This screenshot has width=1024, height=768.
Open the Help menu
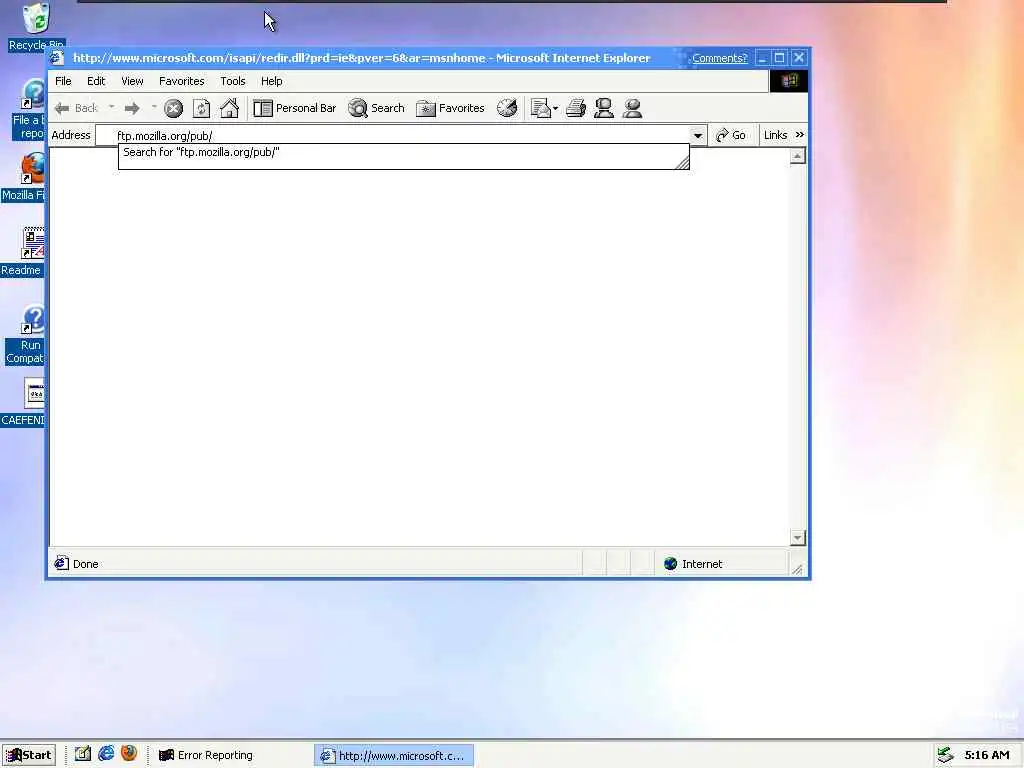(x=272, y=81)
